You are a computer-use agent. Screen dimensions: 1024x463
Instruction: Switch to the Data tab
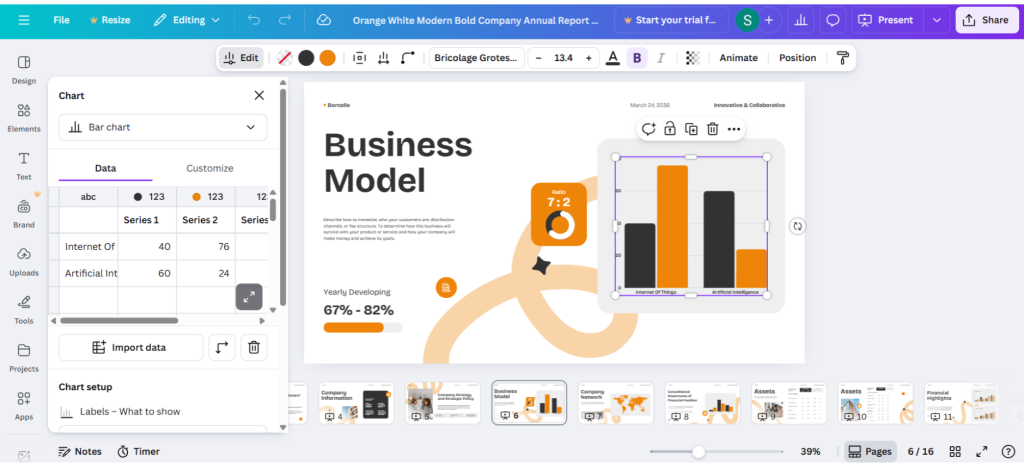pos(105,168)
